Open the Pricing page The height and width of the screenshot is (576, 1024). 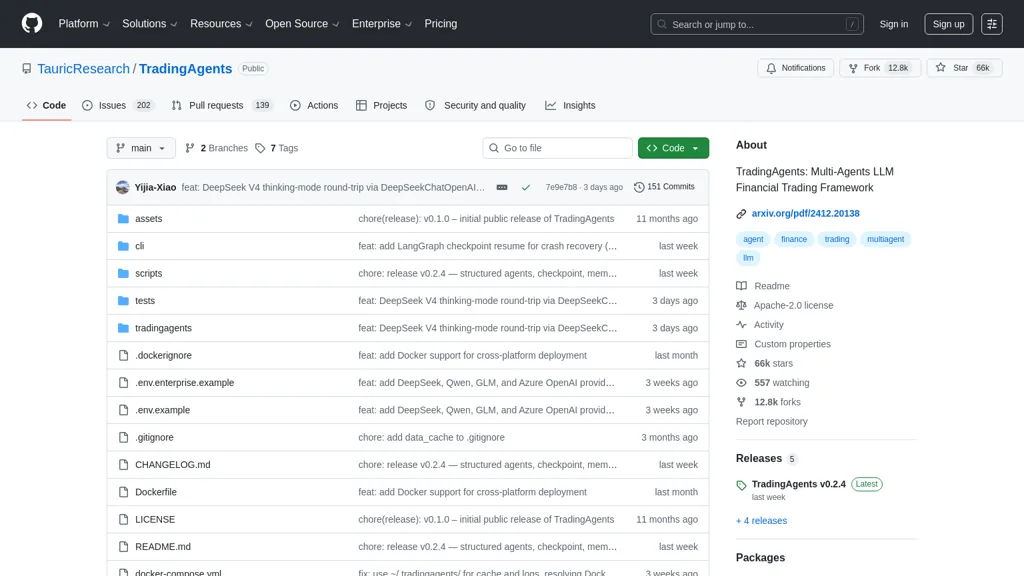[x=441, y=24]
